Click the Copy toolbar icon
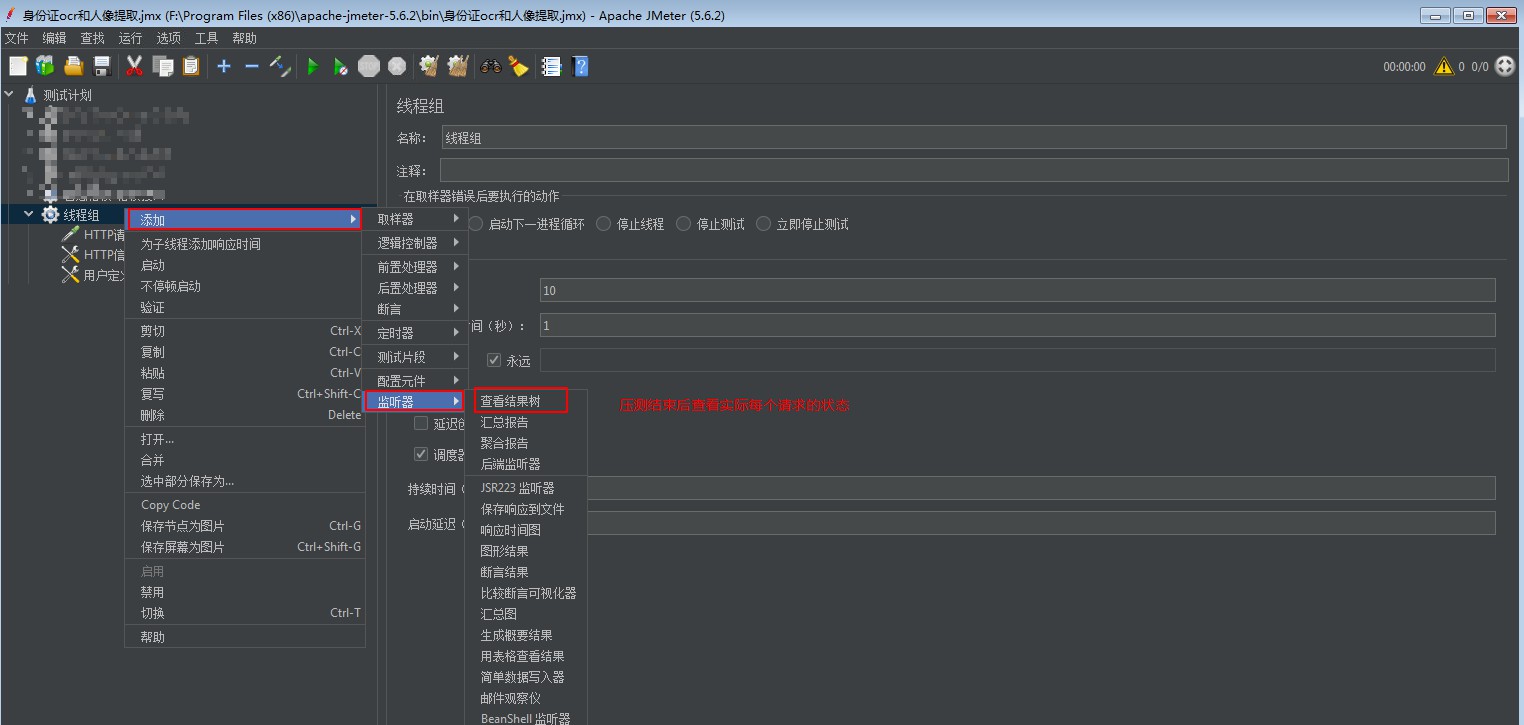The image size is (1524, 725). [x=163, y=66]
